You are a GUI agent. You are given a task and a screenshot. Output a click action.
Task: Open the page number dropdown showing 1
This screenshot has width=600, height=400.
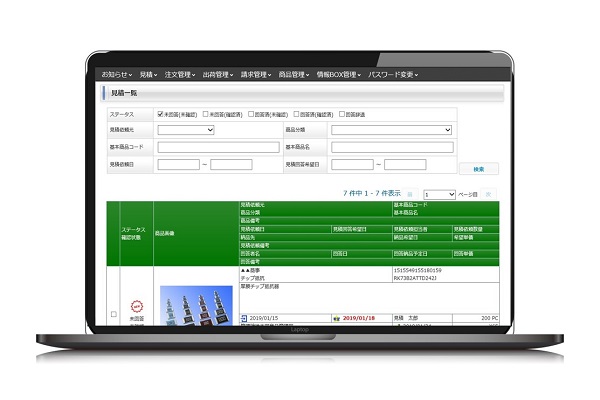click(x=439, y=194)
